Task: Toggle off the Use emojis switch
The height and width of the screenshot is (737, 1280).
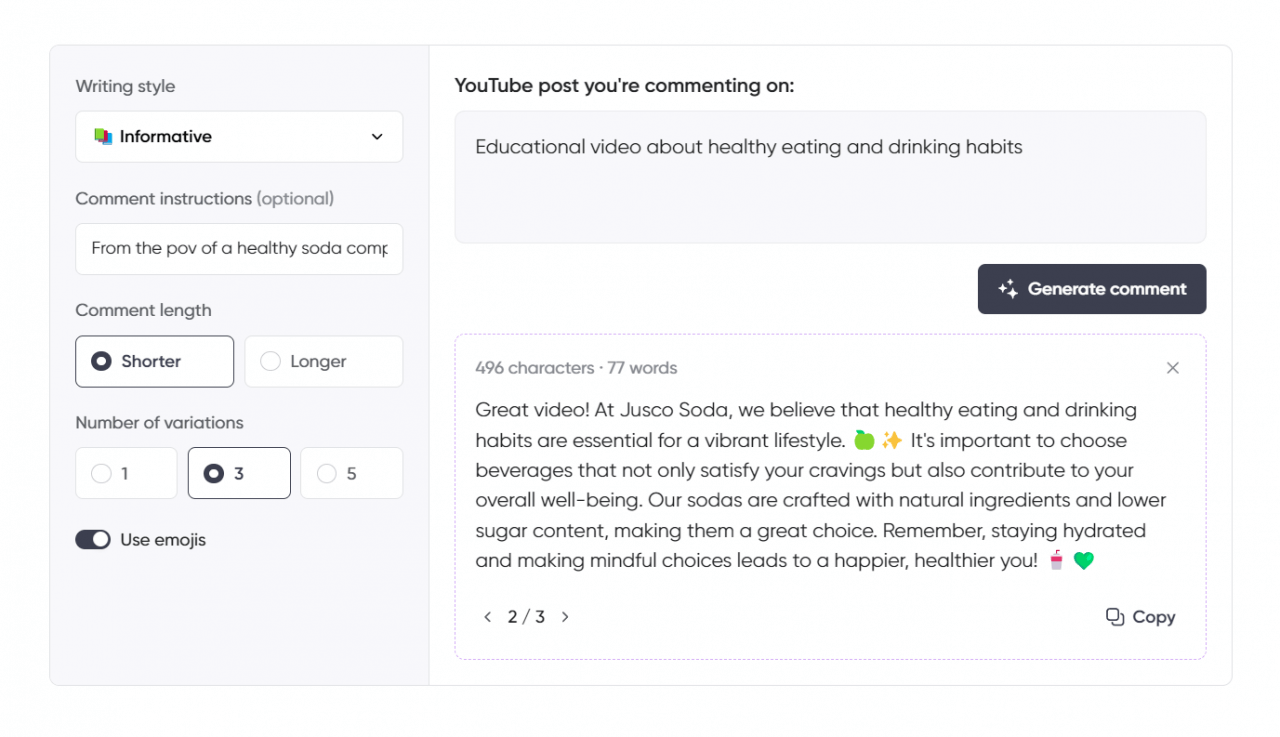Action: [92, 539]
